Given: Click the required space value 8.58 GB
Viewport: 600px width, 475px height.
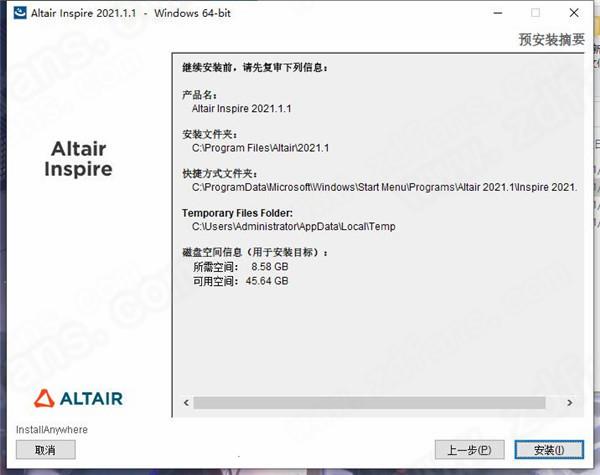Looking at the screenshot, I should pos(270,267).
